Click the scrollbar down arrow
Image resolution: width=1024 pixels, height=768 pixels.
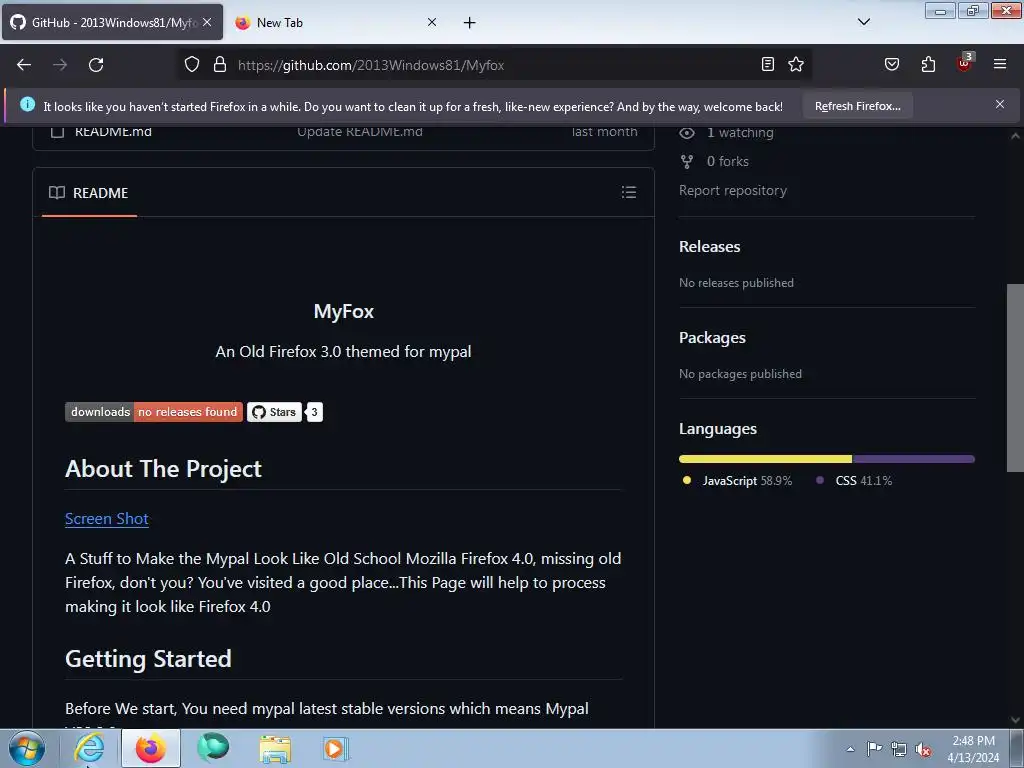tap(1015, 720)
